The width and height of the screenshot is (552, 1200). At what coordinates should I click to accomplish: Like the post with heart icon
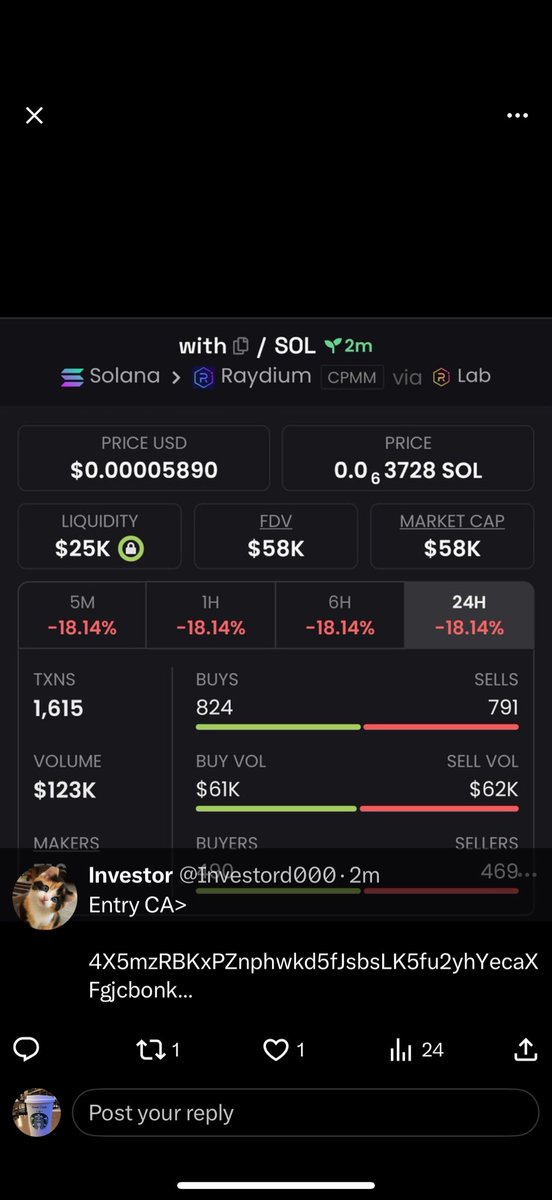tap(275, 1050)
